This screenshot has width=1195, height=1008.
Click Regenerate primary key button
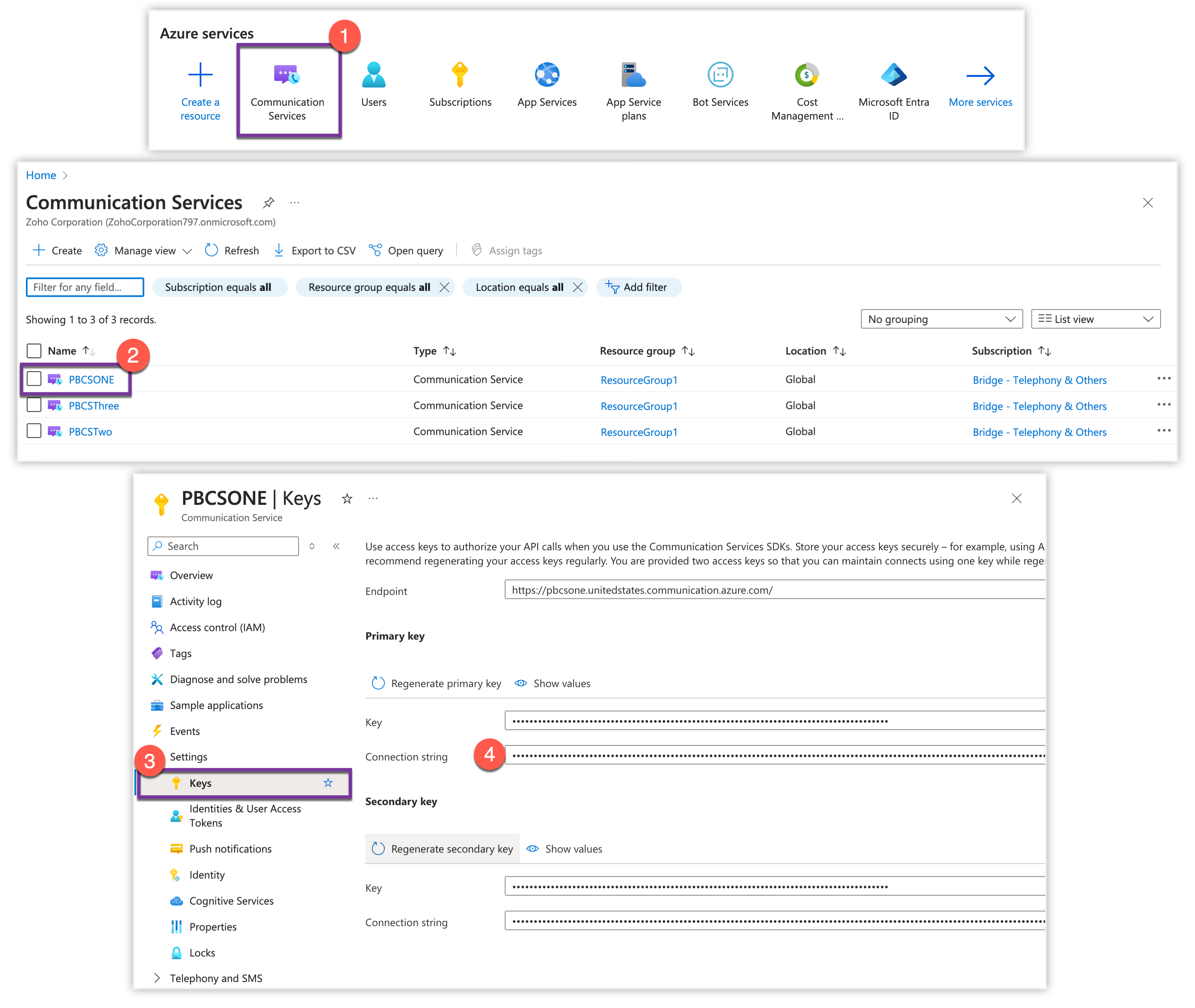437,683
